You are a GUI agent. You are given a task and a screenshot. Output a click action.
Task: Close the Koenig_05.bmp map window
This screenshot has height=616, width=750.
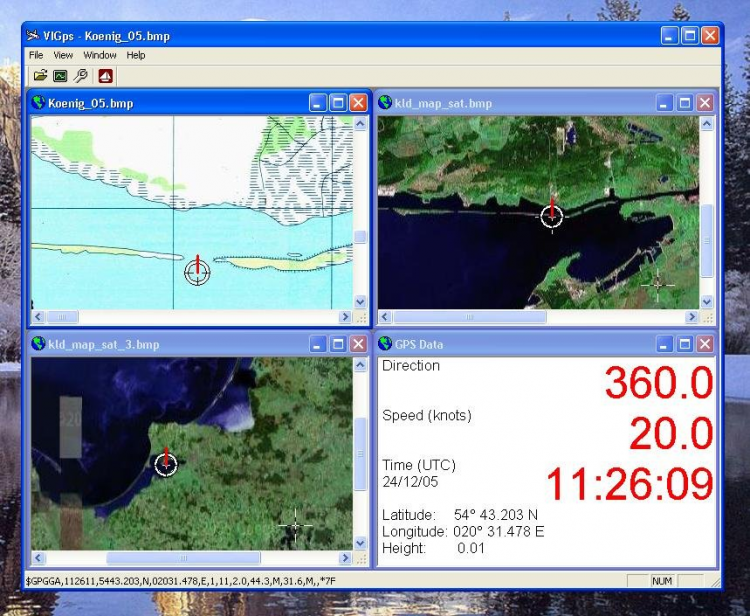[358, 103]
